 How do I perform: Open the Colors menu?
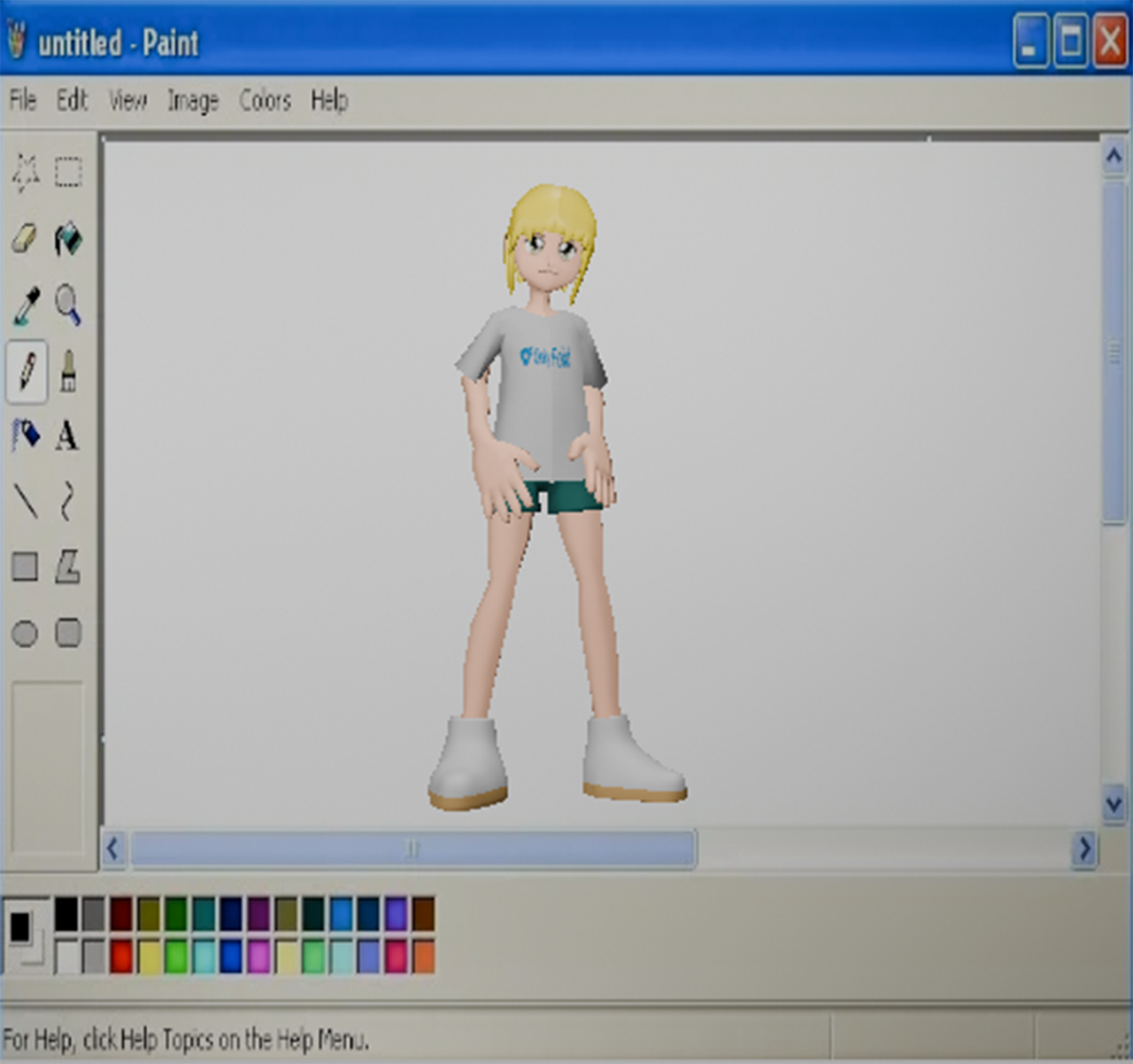pyautogui.click(x=265, y=100)
